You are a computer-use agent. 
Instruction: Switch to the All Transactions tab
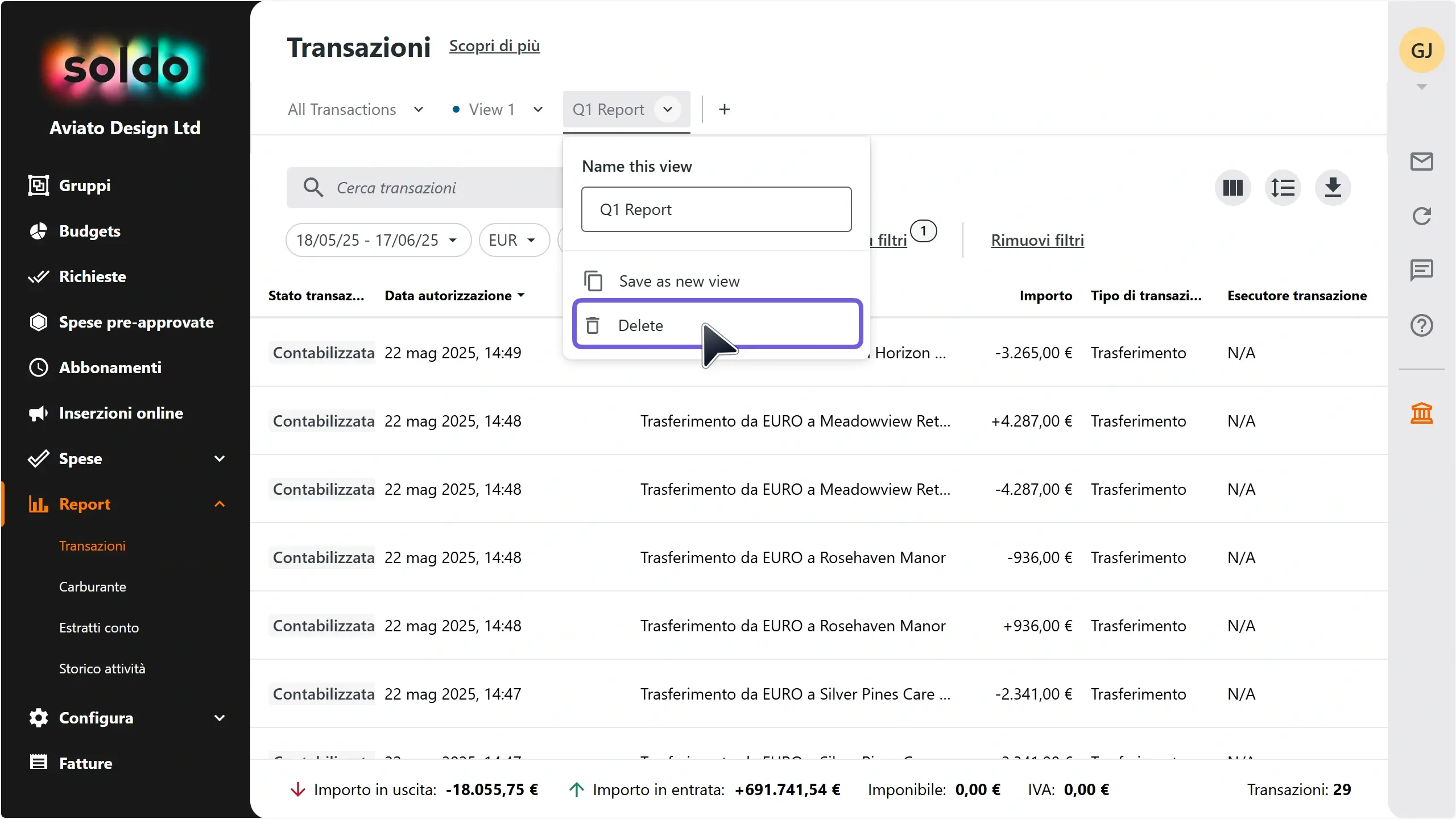pos(342,109)
